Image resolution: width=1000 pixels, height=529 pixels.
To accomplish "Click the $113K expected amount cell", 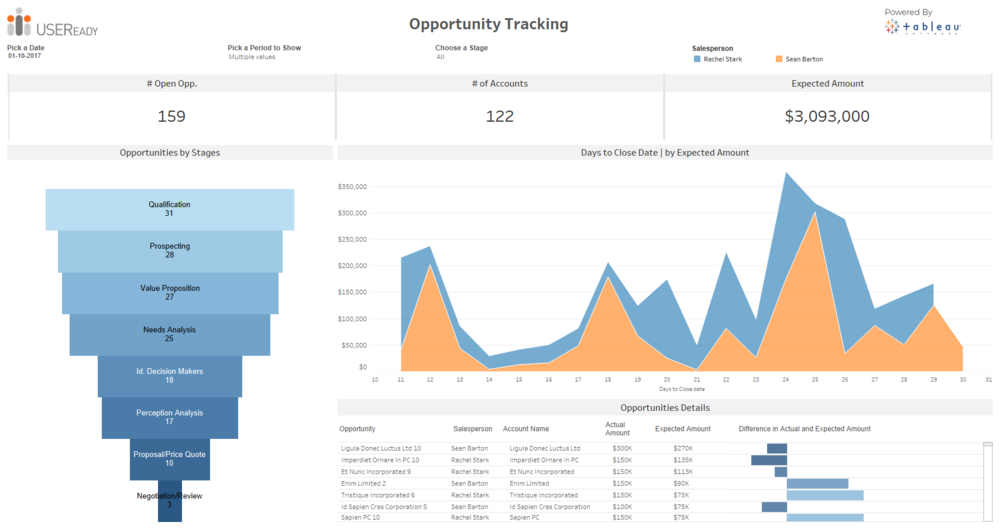I will pyautogui.click(x=682, y=472).
